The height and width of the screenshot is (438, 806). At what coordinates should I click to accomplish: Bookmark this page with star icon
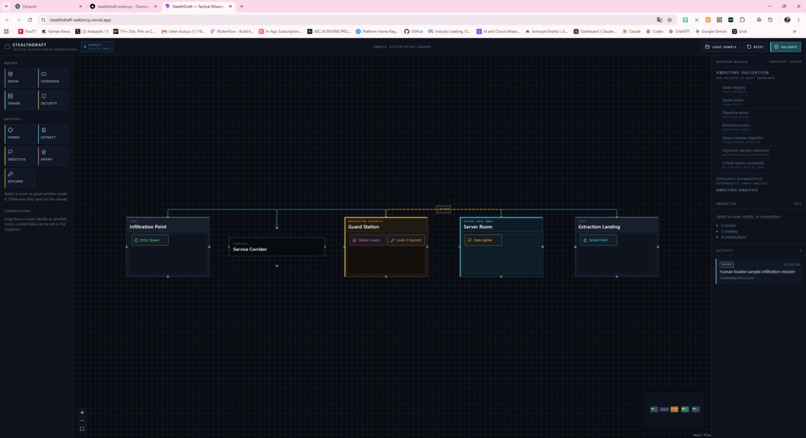tap(669, 20)
